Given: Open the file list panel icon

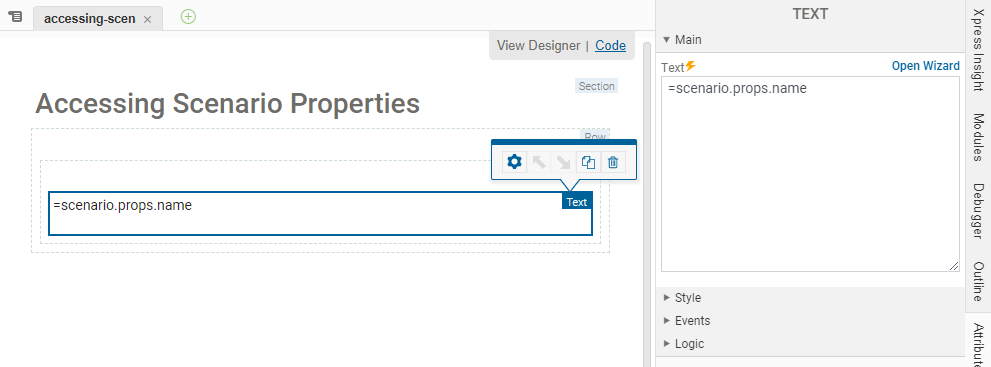Looking at the screenshot, I should point(15,17).
